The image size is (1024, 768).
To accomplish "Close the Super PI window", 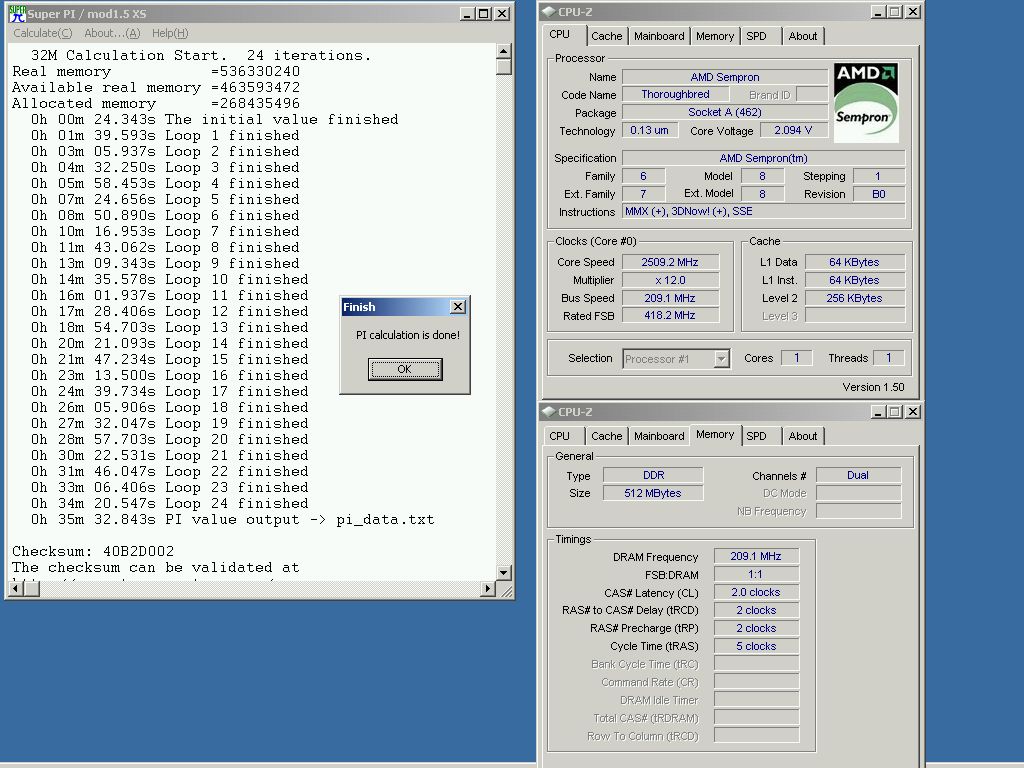I will (502, 14).
